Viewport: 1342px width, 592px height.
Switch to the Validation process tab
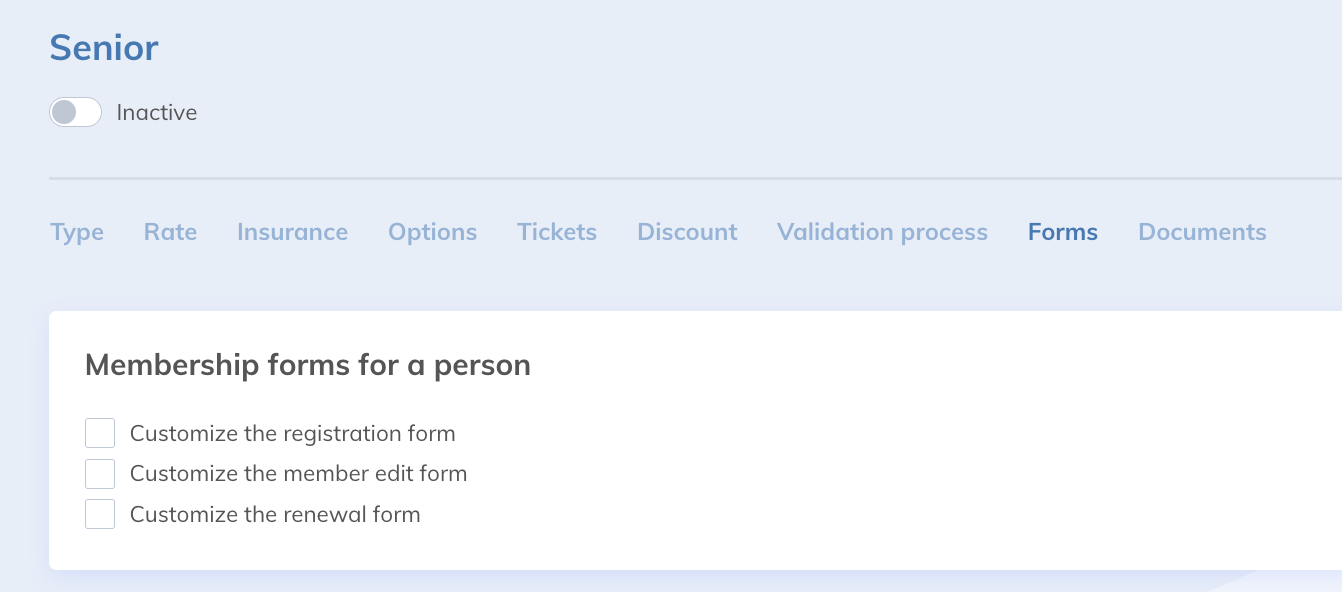point(882,232)
